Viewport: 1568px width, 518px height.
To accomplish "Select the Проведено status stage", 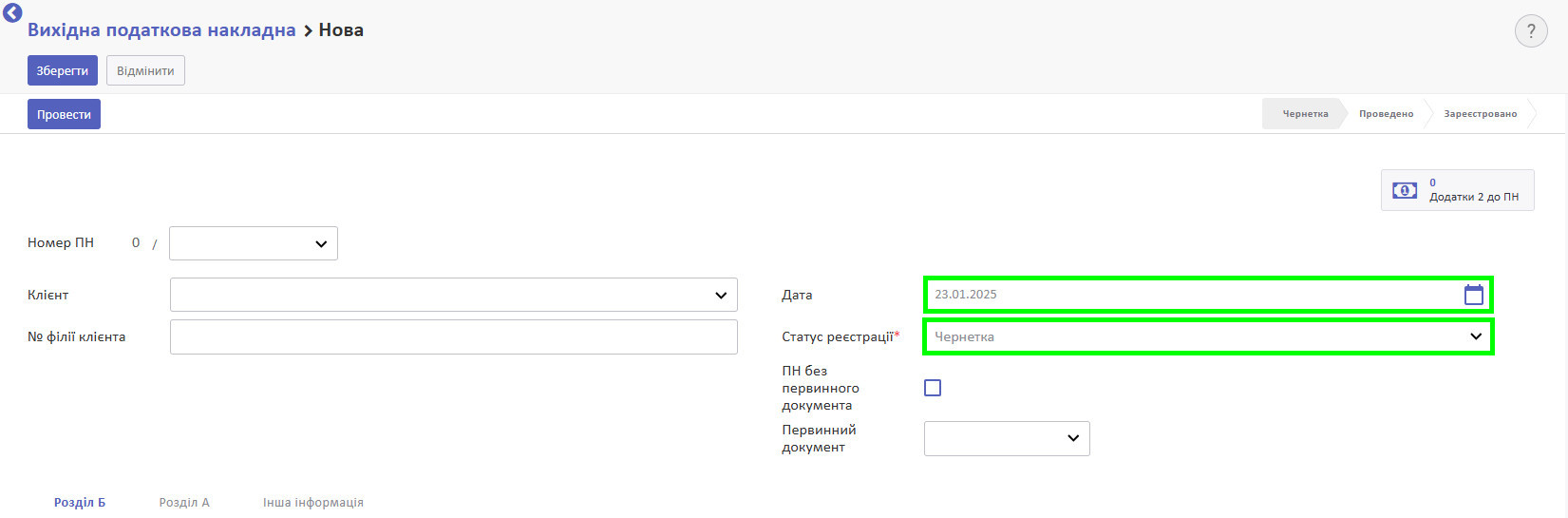I will tap(1386, 113).
